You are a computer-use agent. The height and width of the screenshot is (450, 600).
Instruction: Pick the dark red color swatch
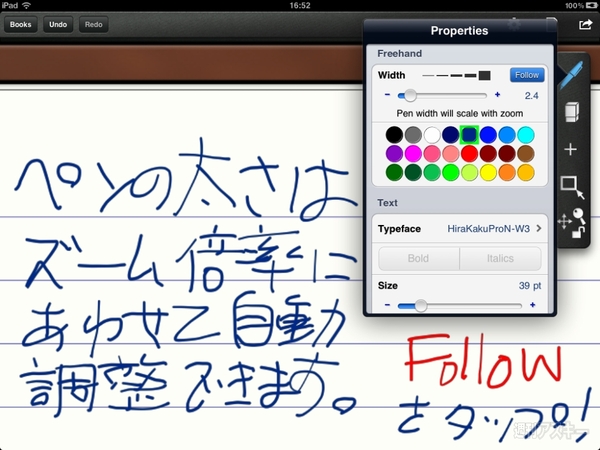pos(488,154)
